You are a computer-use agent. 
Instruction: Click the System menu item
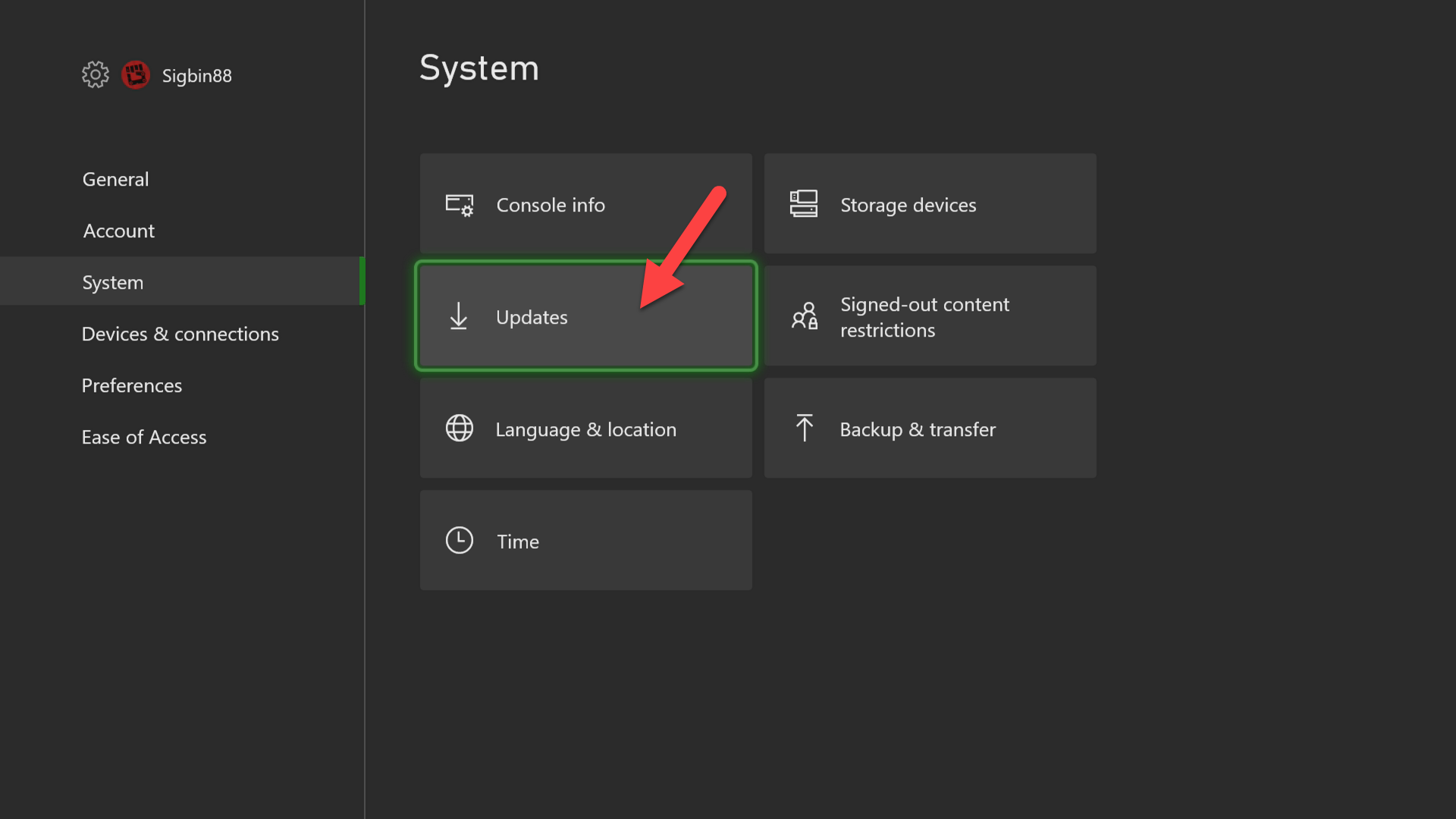click(113, 281)
